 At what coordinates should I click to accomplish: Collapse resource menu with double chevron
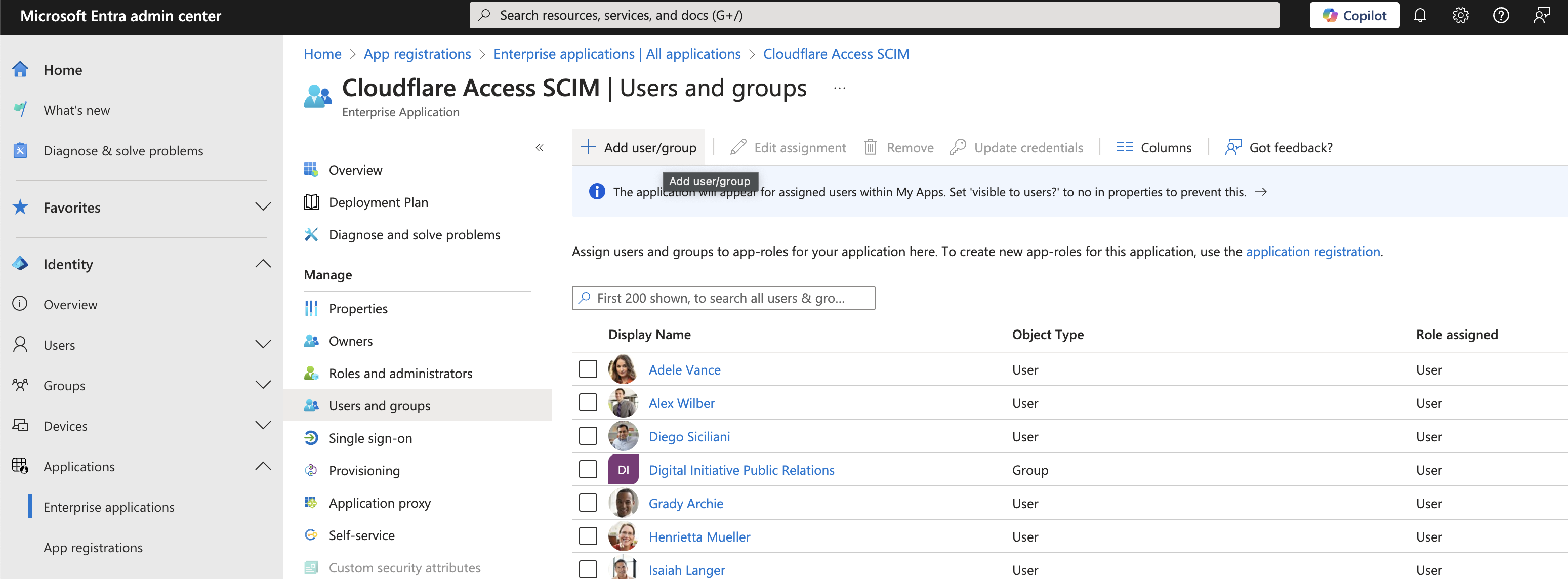click(x=540, y=148)
